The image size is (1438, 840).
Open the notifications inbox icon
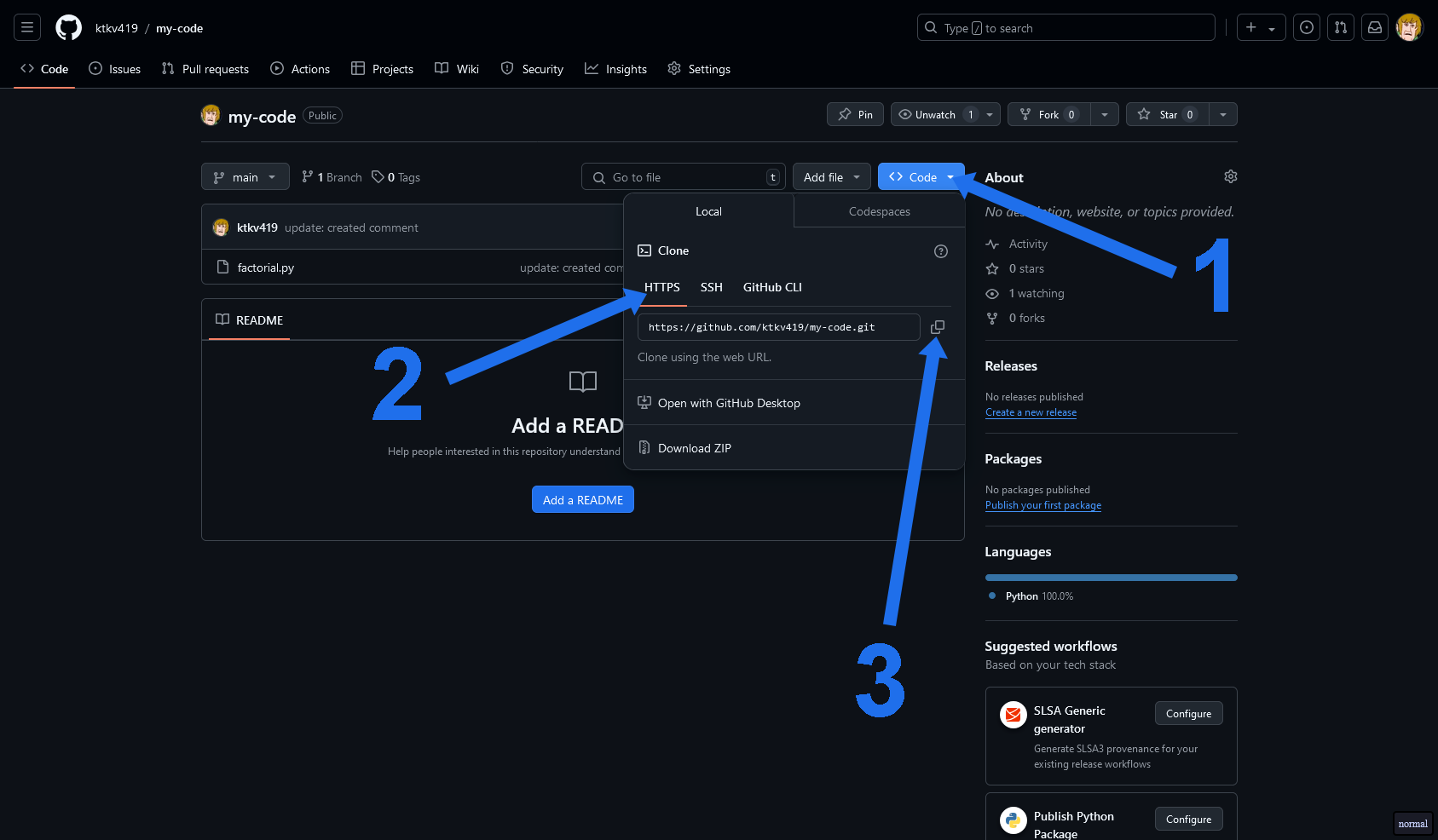1375,28
